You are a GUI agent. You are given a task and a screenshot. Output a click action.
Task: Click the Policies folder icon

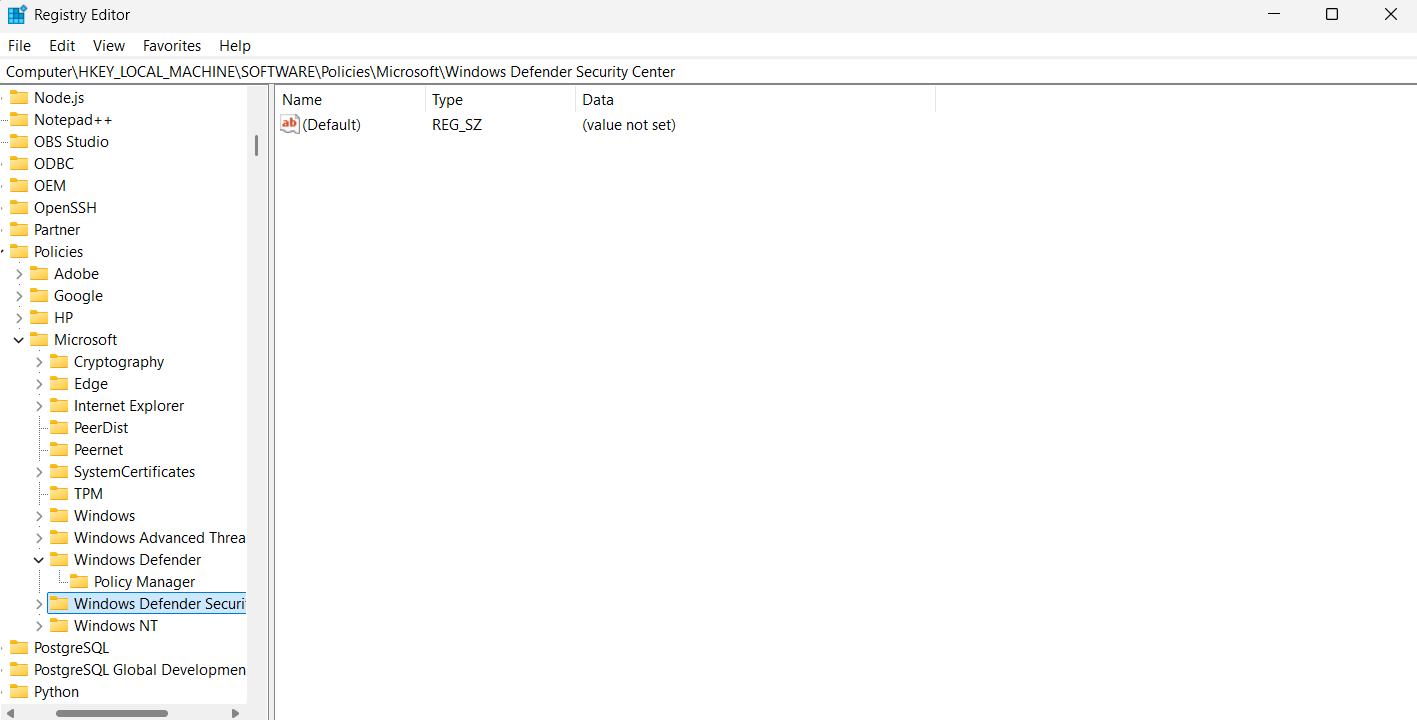pyautogui.click(x=19, y=251)
